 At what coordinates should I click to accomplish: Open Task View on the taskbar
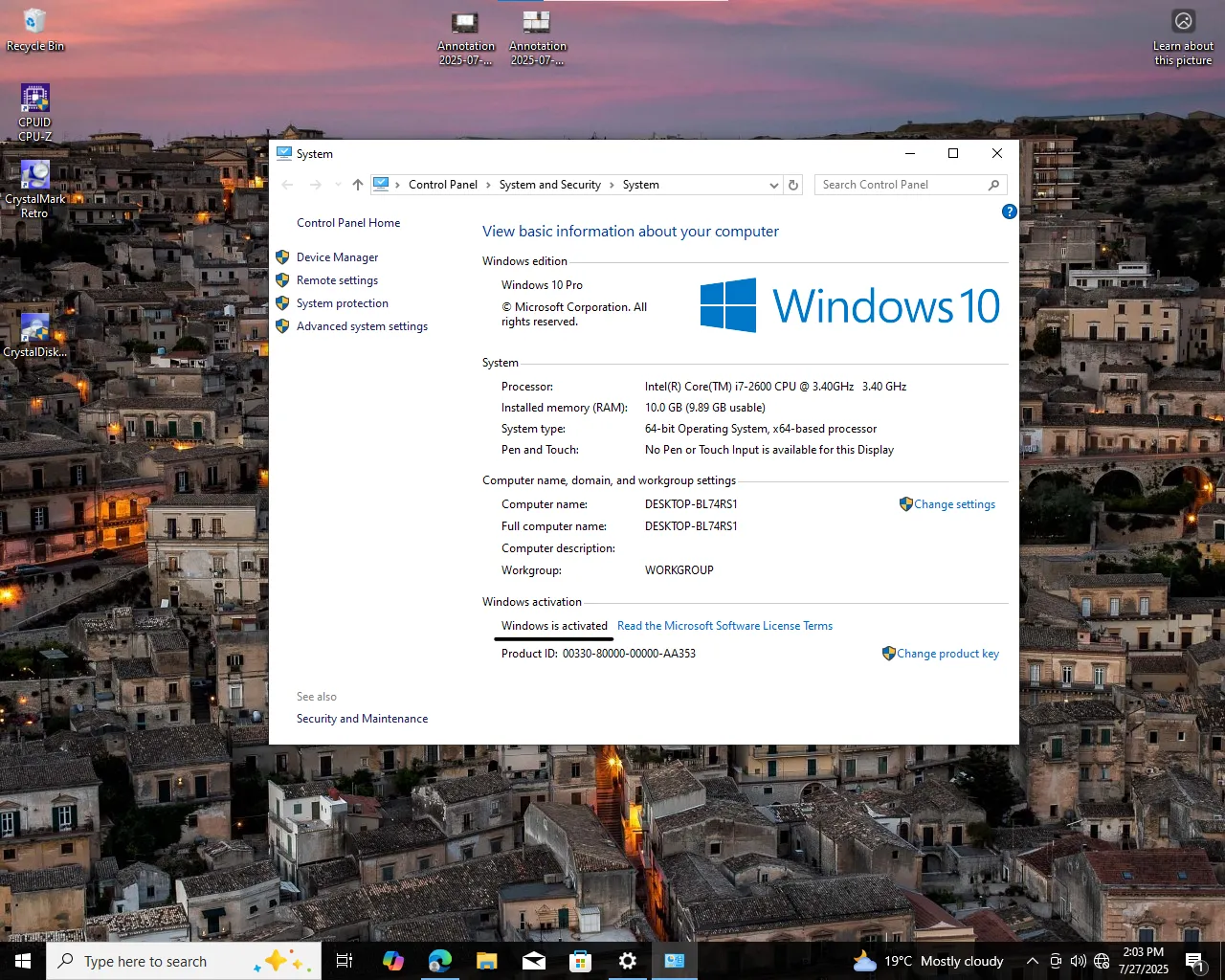pos(345,961)
